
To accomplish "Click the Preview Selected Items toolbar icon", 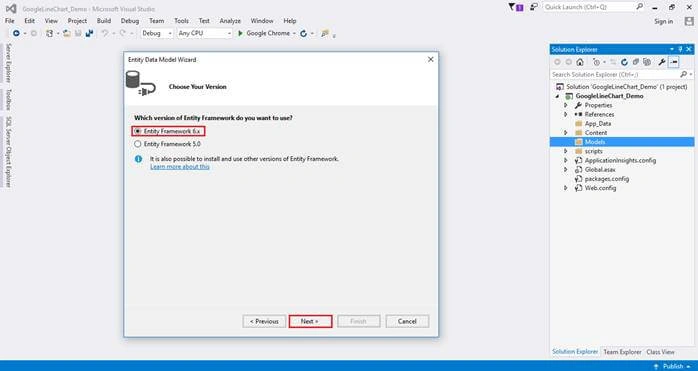I will [674, 62].
